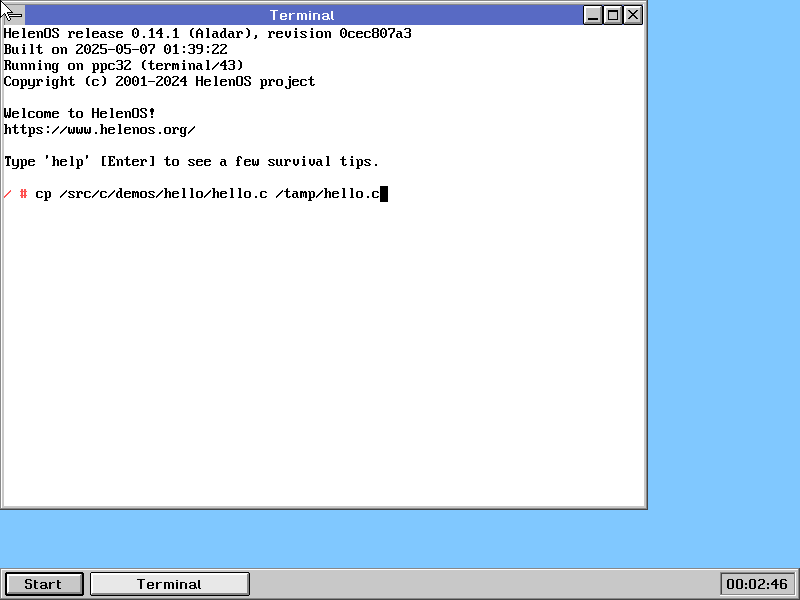Maximize the Terminal window
This screenshot has height=600, width=800.
[x=612, y=15]
